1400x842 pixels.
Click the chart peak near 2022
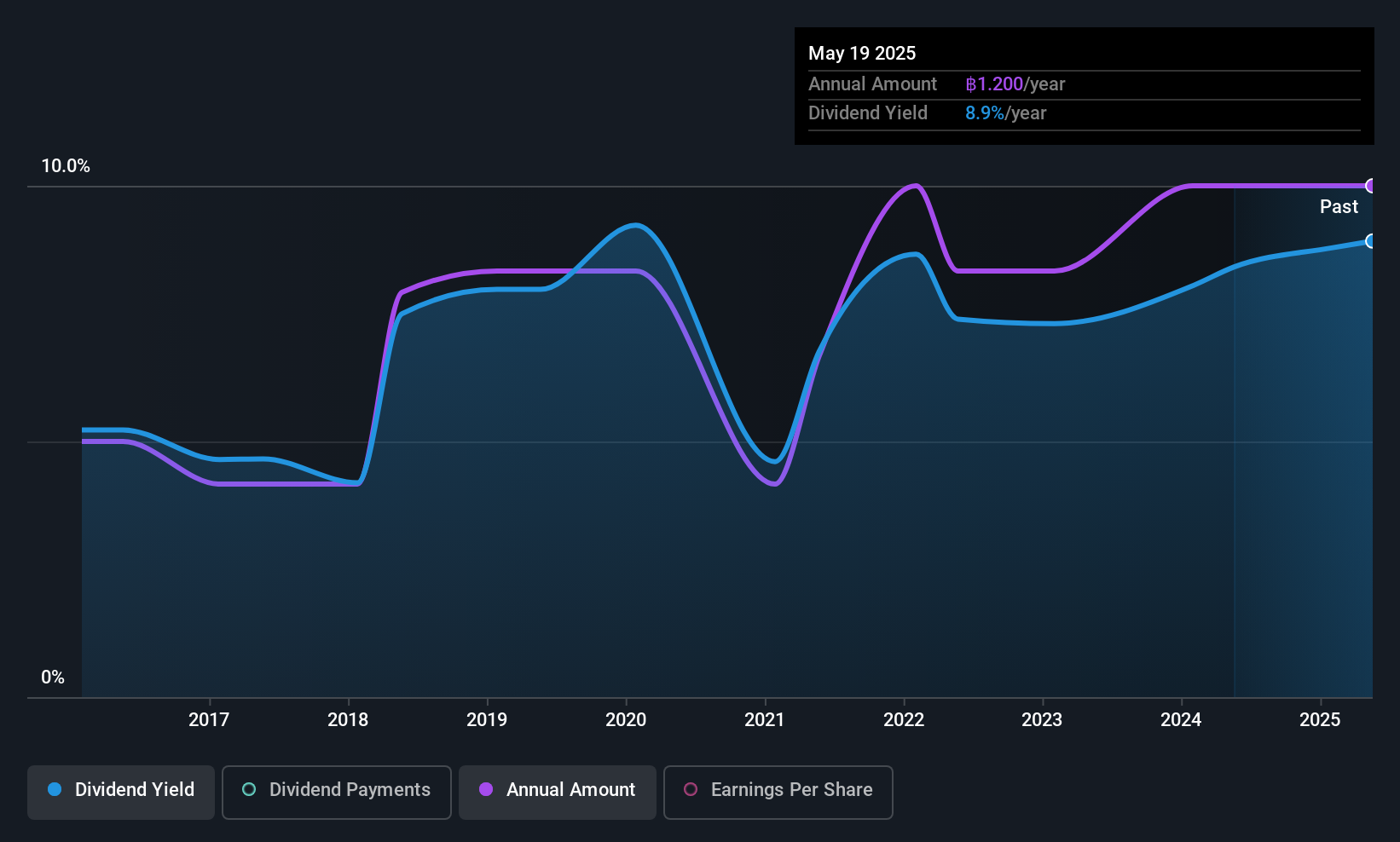pyautogui.click(x=912, y=186)
